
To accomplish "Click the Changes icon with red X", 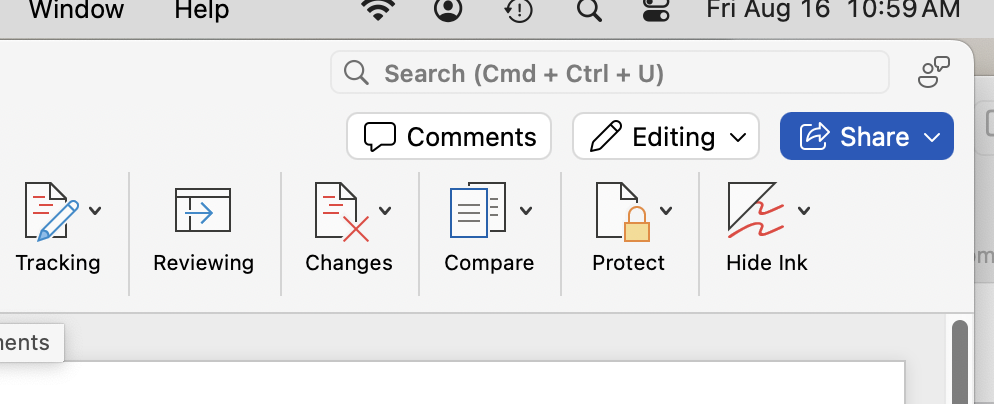I will click(342, 211).
